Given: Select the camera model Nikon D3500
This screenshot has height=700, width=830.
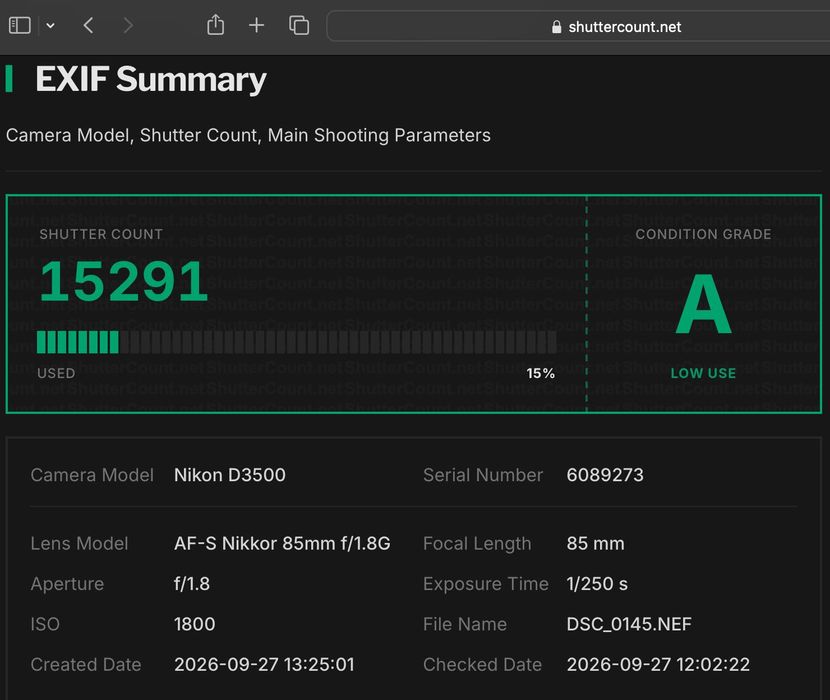Looking at the screenshot, I should click(x=230, y=475).
